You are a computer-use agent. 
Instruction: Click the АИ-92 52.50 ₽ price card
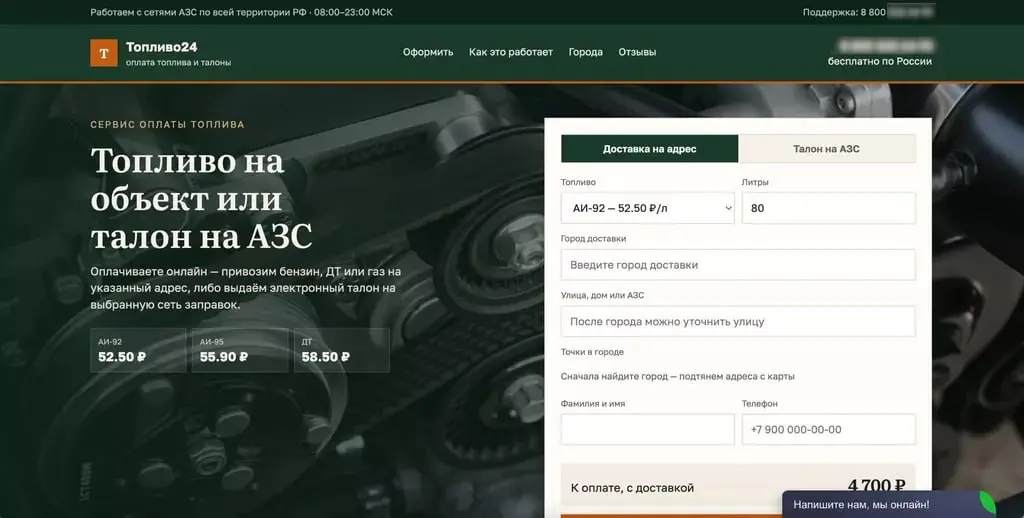pyautogui.click(x=138, y=350)
